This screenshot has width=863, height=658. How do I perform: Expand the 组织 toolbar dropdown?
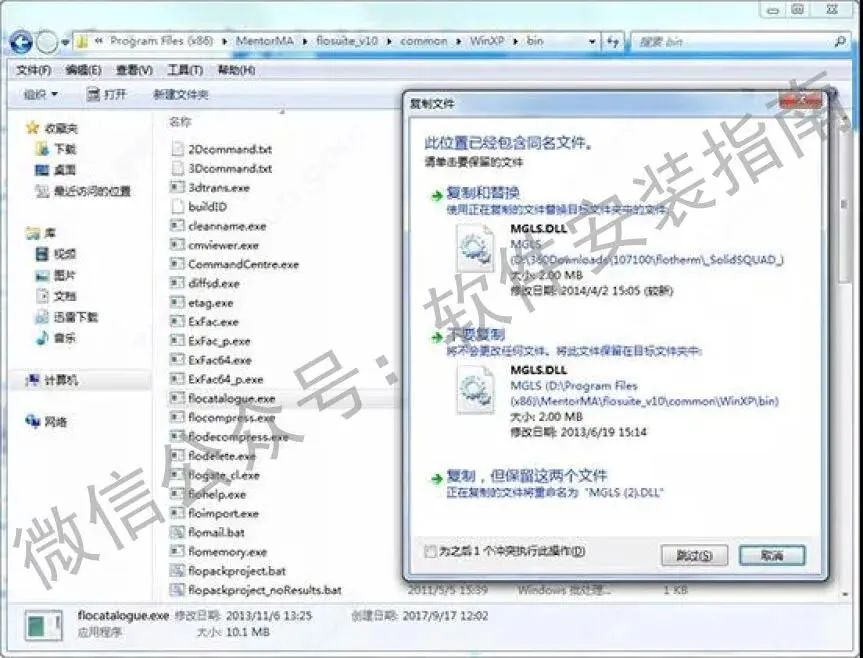(x=40, y=95)
